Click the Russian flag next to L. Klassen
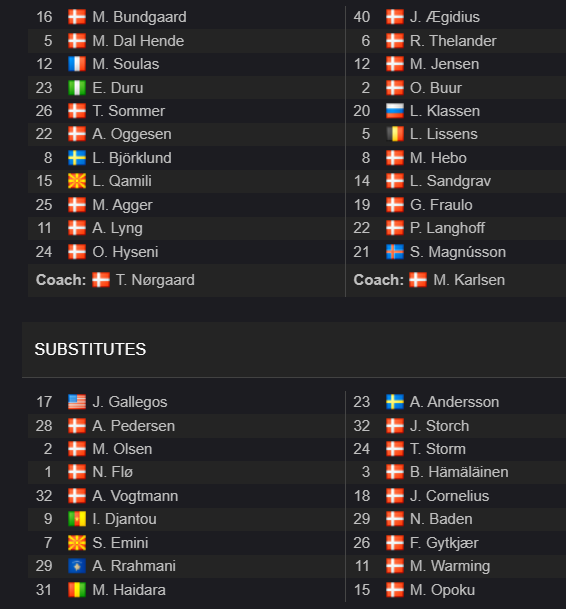Image resolution: width=566 pixels, height=609 pixels. click(x=395, y=111)
